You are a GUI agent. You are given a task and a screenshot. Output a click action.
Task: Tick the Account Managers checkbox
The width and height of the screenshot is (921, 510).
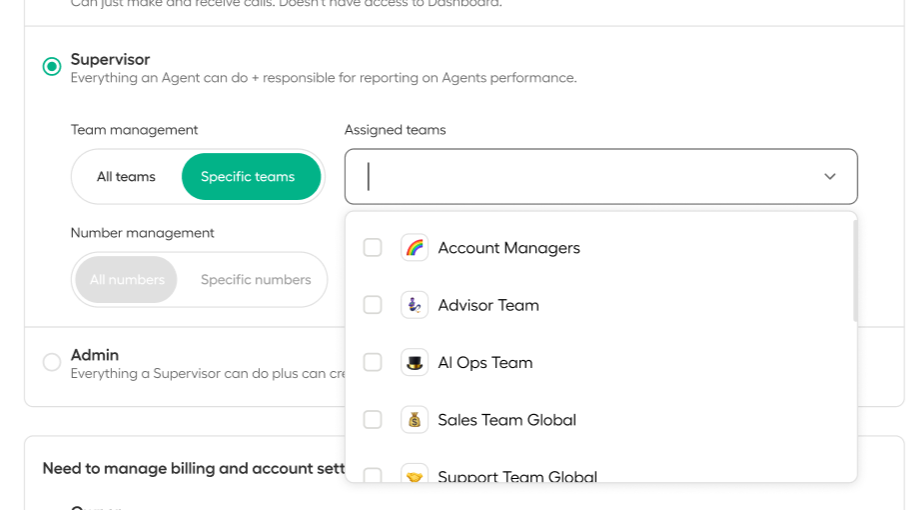372,247
